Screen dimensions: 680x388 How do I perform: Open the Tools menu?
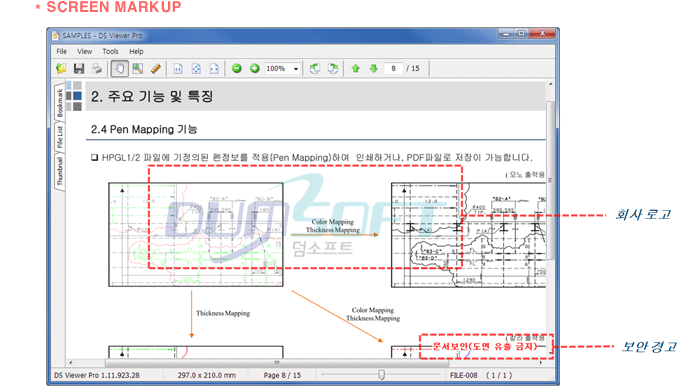111,52
